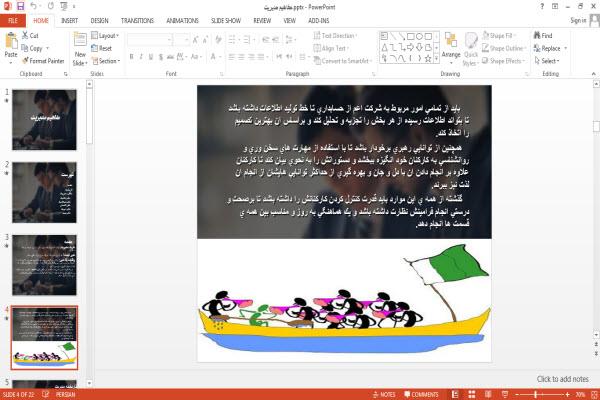Click to add notes area
The height and width of the screenshot is (400, 600).
(562, 379)
